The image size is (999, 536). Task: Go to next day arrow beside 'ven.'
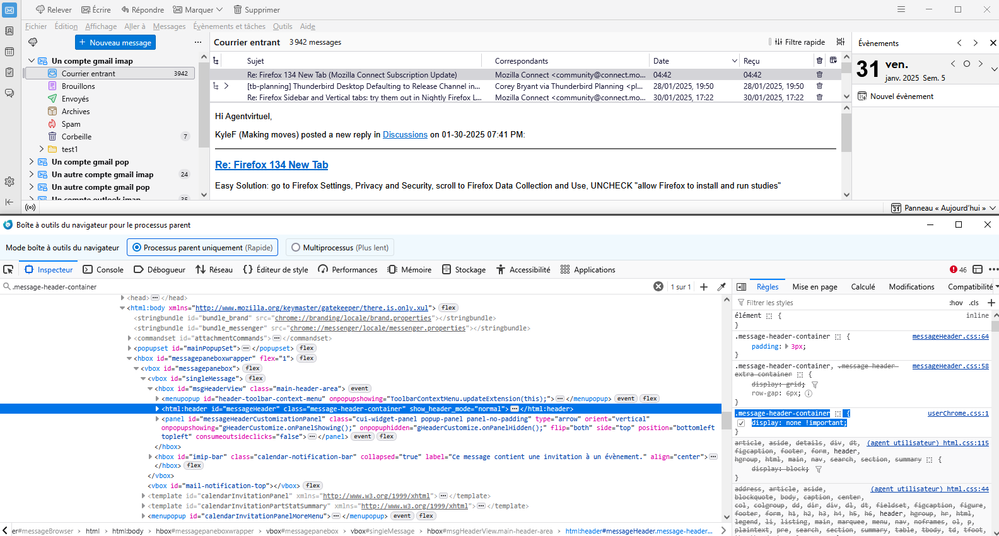(x=981, y=64)
